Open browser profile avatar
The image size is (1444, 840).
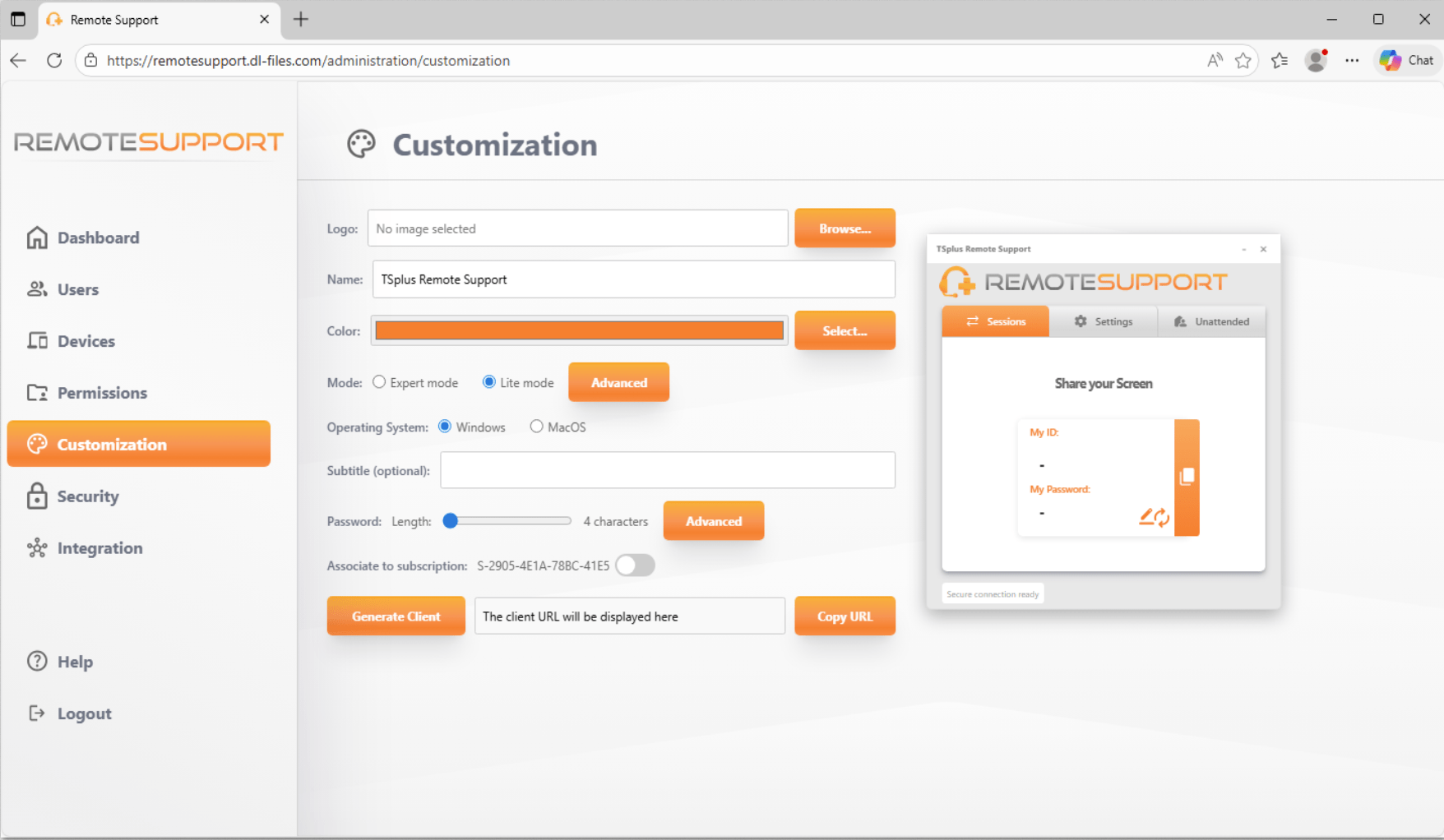tap(1316, 61)
